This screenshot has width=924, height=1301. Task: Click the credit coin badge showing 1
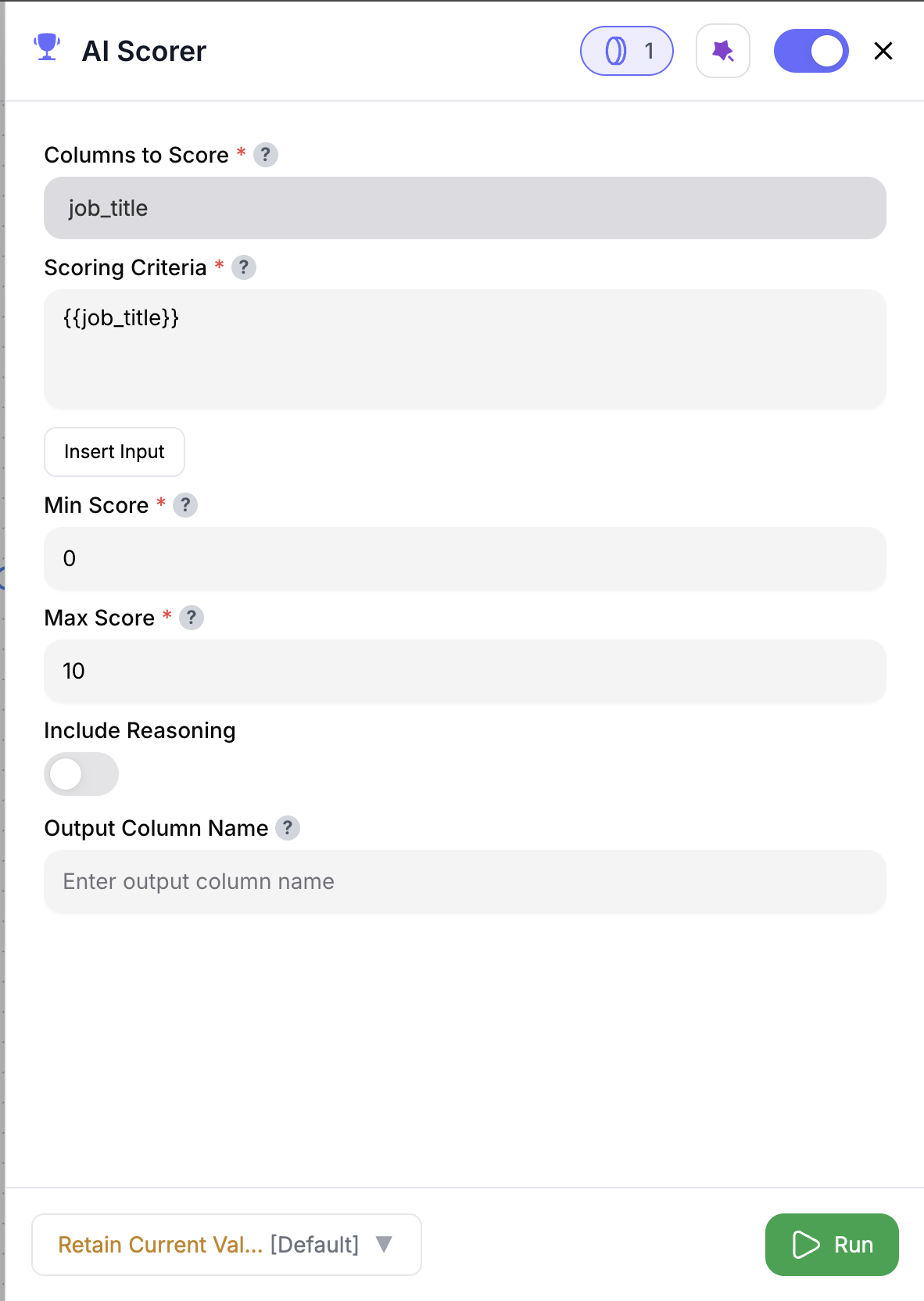pyautogui.click(x=626, y=50)
